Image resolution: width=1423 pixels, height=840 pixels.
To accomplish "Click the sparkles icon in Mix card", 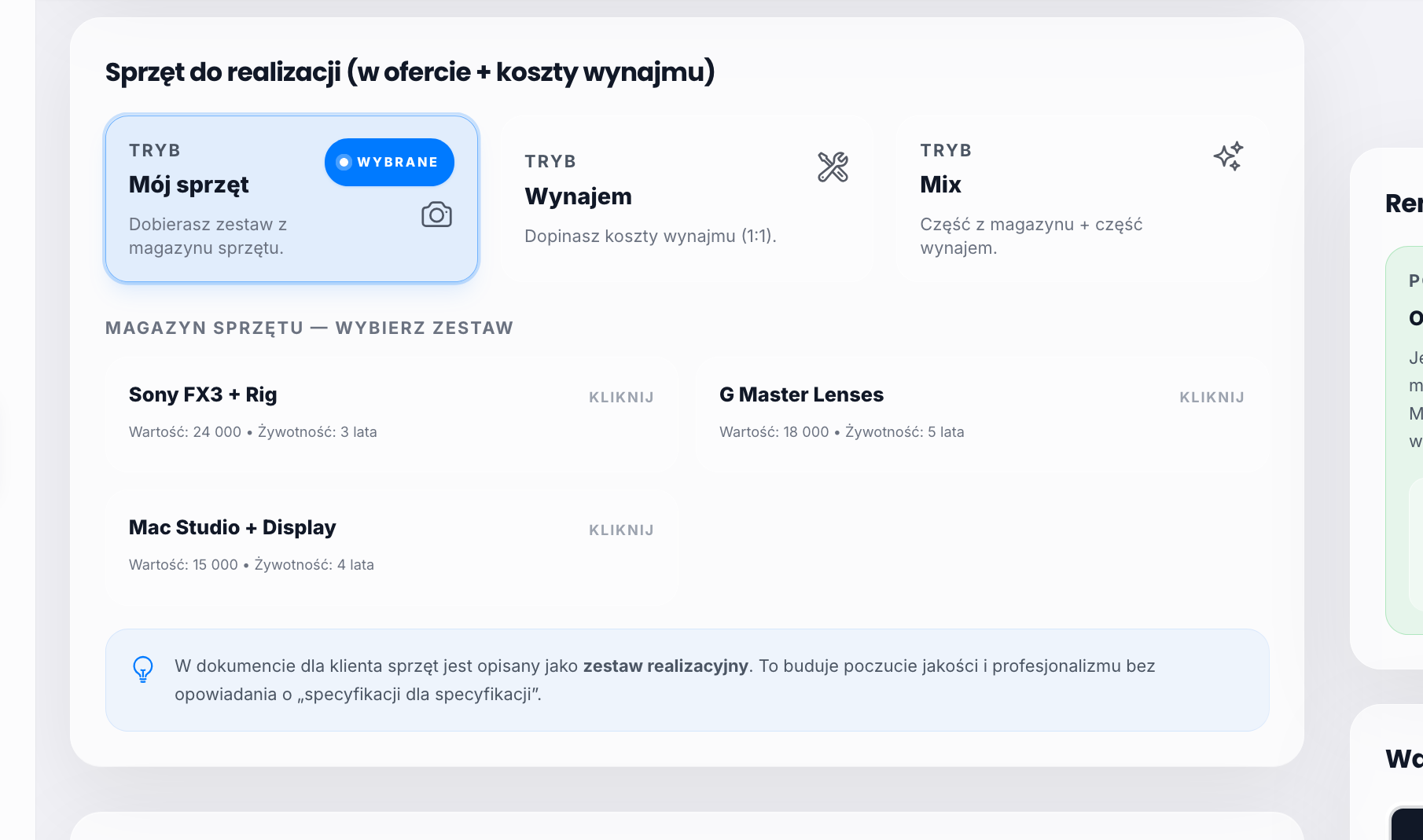I will point(1228,156).
